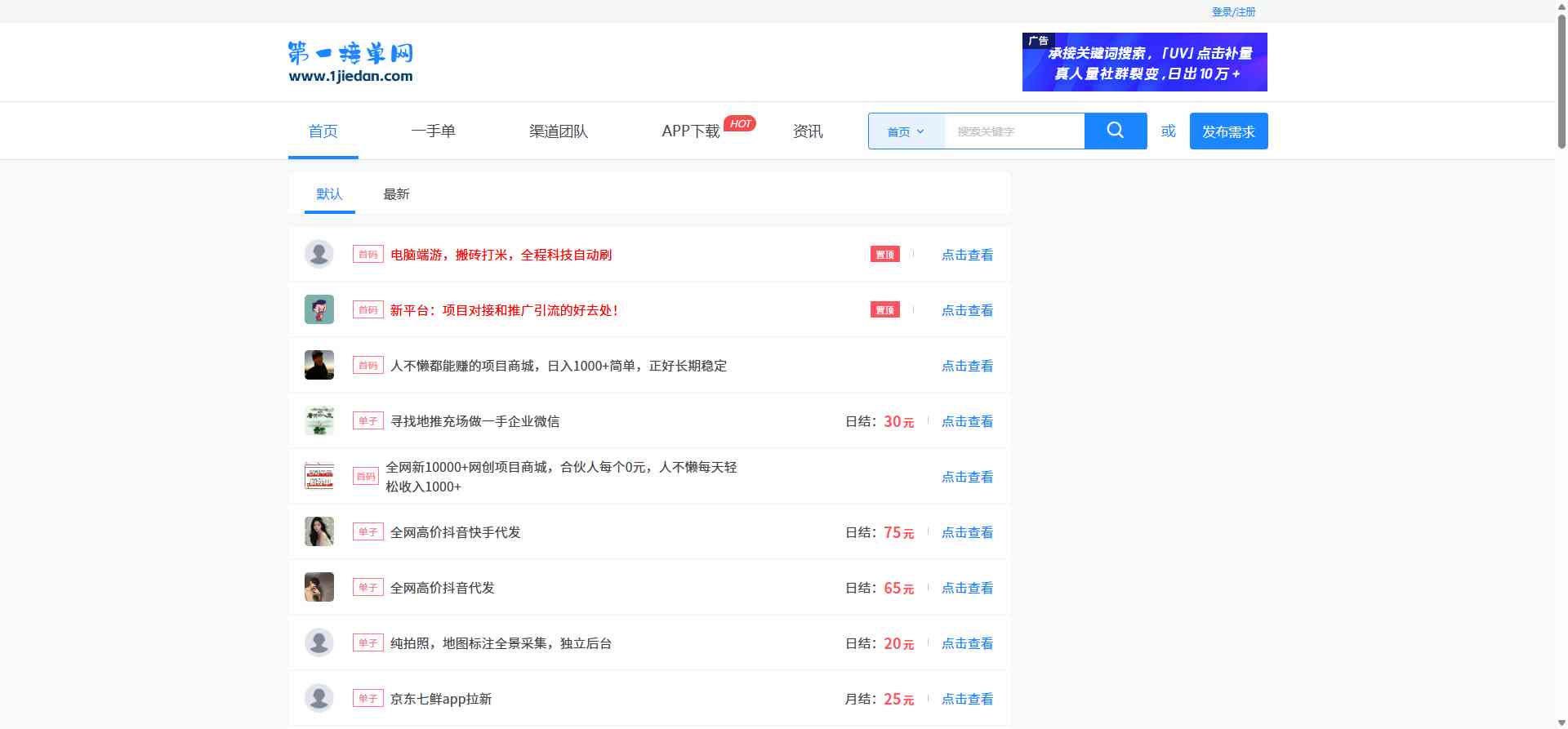
Task: Open the 首页 search category dropdown
Action: point(906,131)
